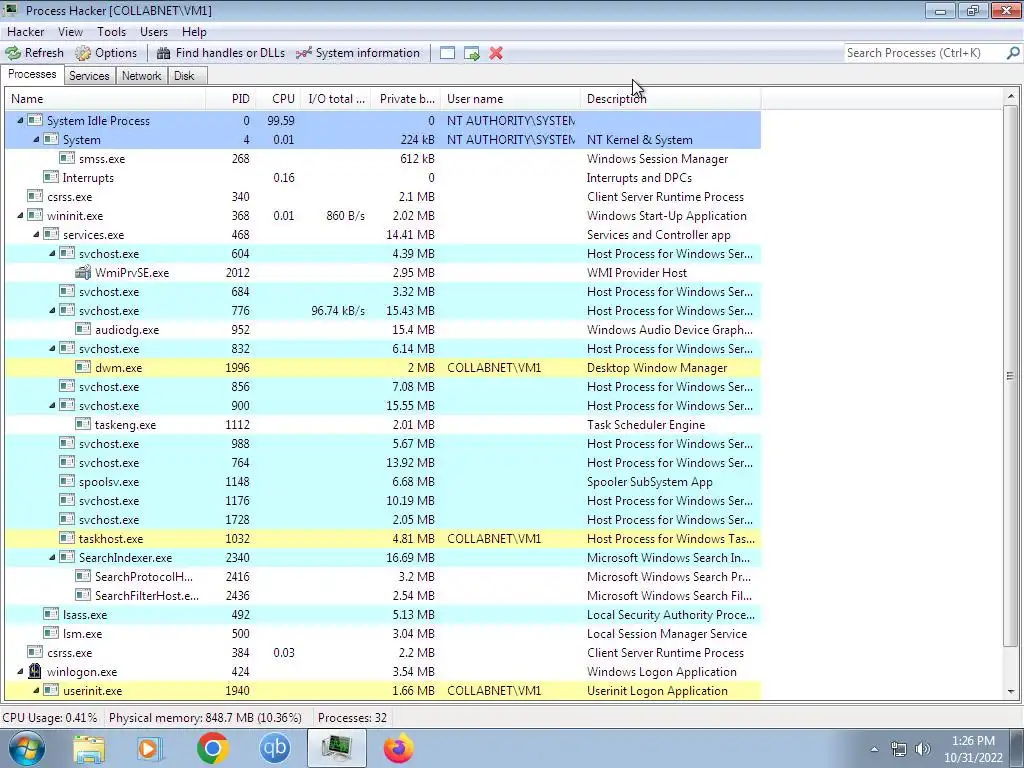Screen dimensions: 1024x768
Task: Sort by I/O total column header
Action: (336, 99)
